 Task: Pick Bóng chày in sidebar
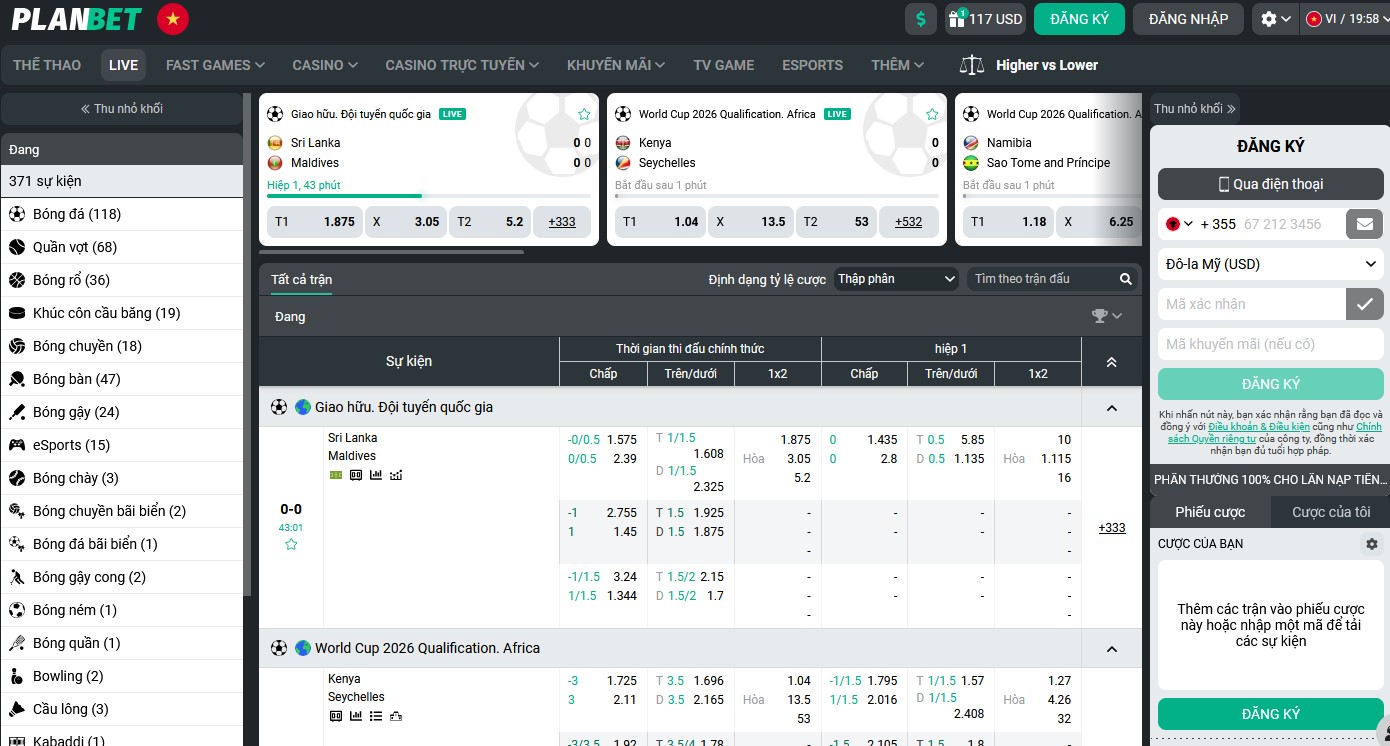(x=122, y=478)
